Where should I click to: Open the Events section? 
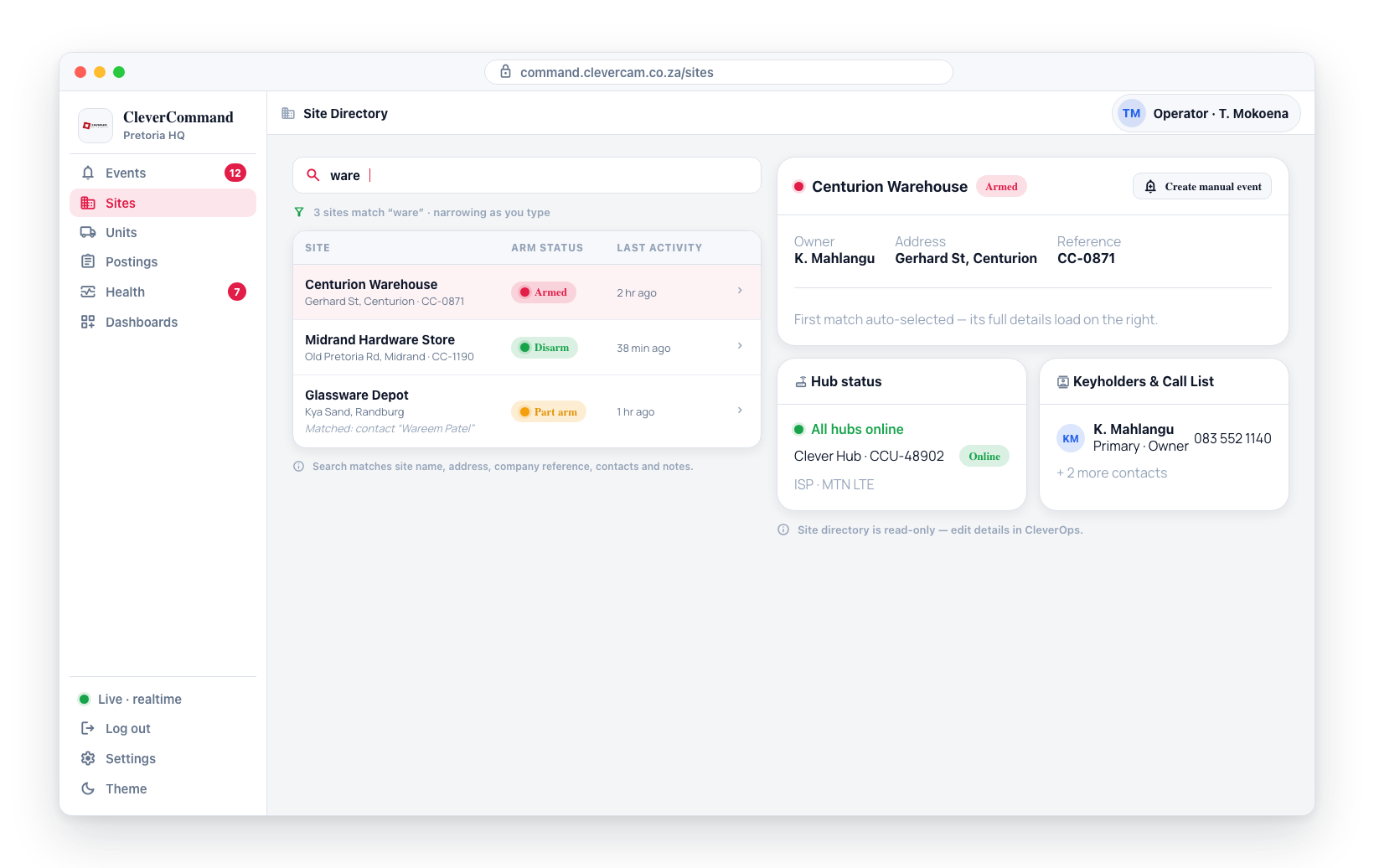coord(163,173)
